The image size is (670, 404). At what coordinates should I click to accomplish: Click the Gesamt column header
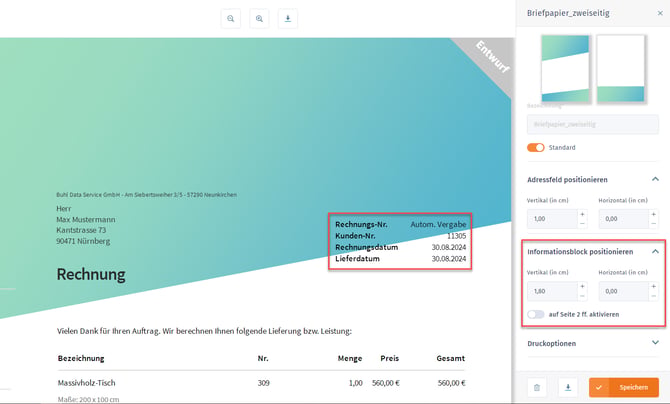[450, 358]
